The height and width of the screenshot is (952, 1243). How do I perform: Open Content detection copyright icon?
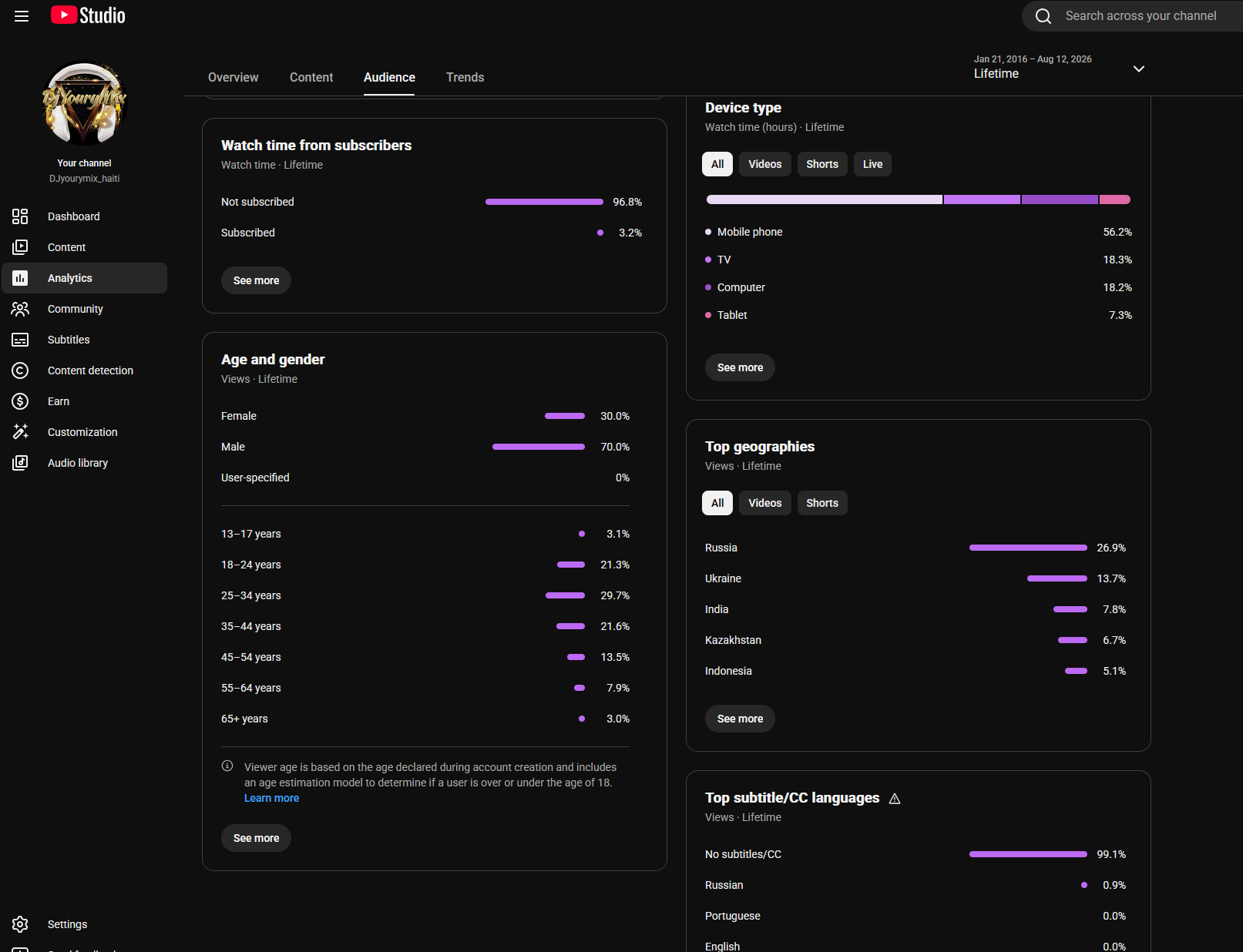coord(20,370)
